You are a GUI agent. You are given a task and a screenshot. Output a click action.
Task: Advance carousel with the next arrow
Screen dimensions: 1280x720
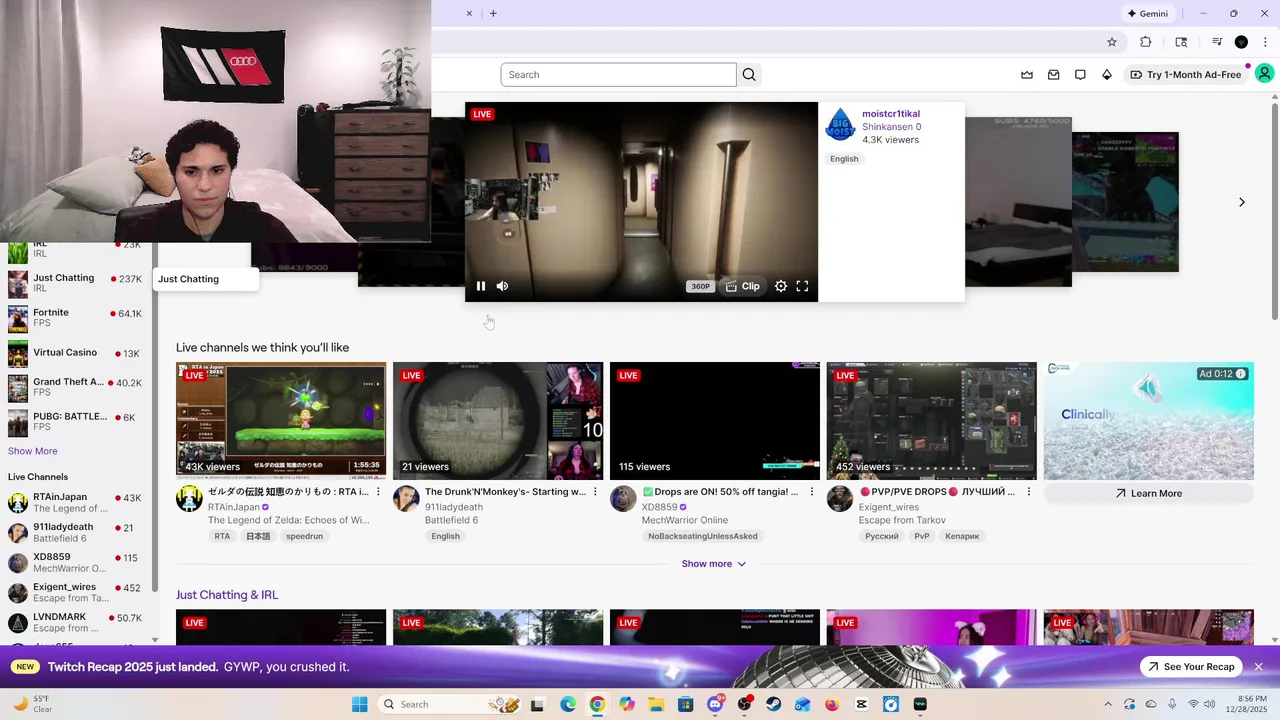click(1242, 202)
